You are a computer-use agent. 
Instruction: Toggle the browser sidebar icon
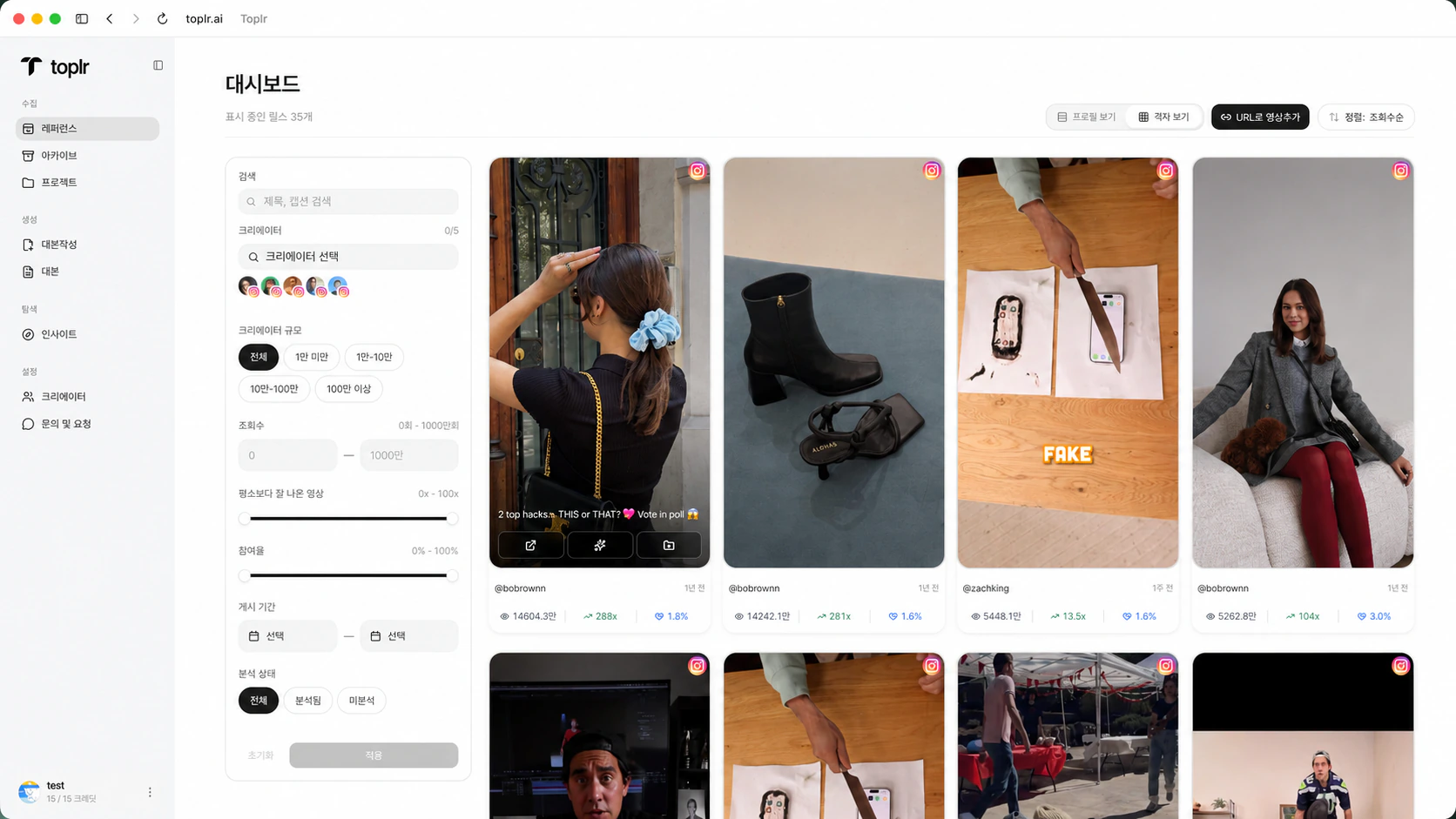tap(82, 18)
